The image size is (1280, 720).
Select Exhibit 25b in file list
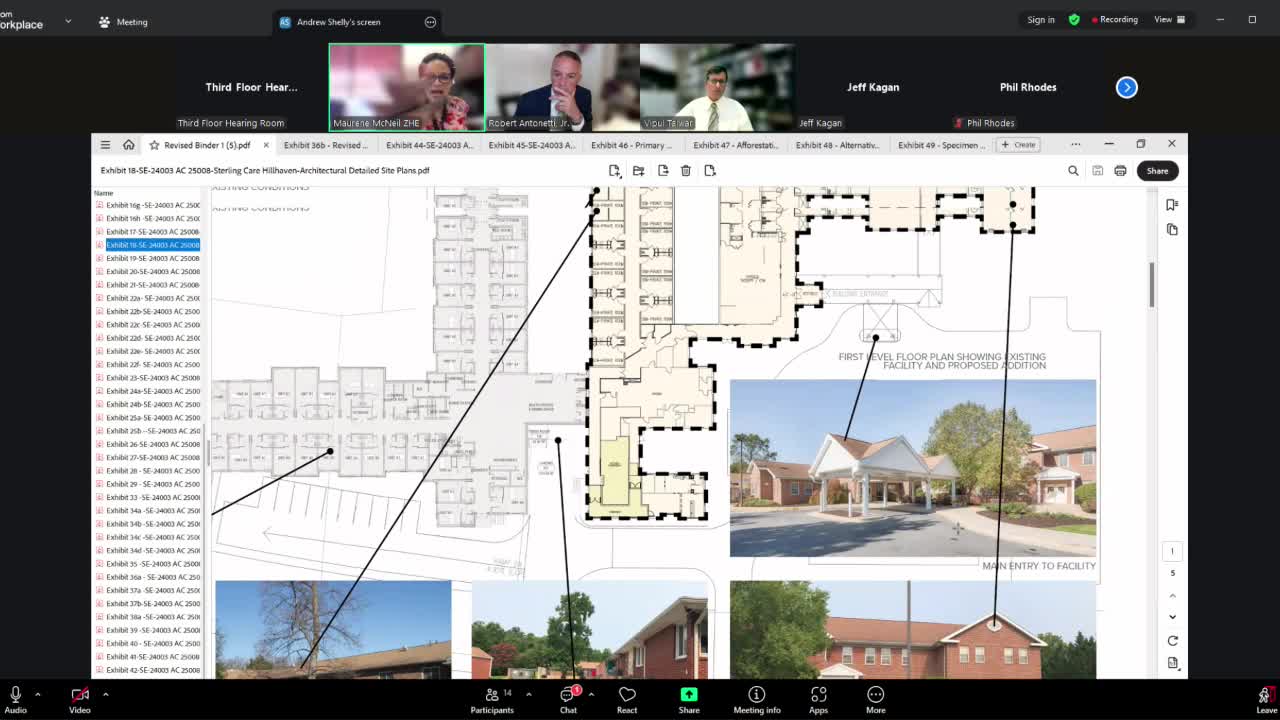148,431
